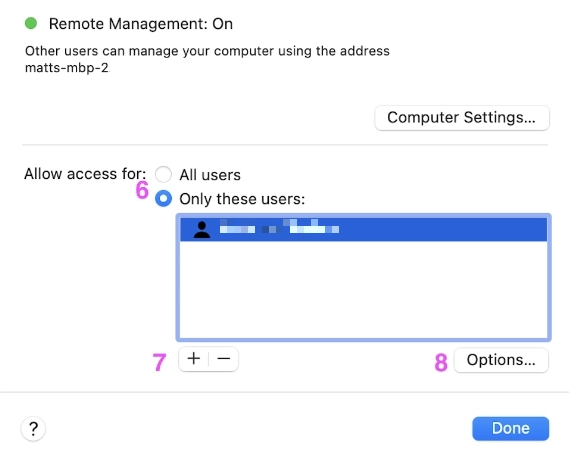The image size is (569, 460).
Task: Click the All users text label
Action: tap(210, 175)
